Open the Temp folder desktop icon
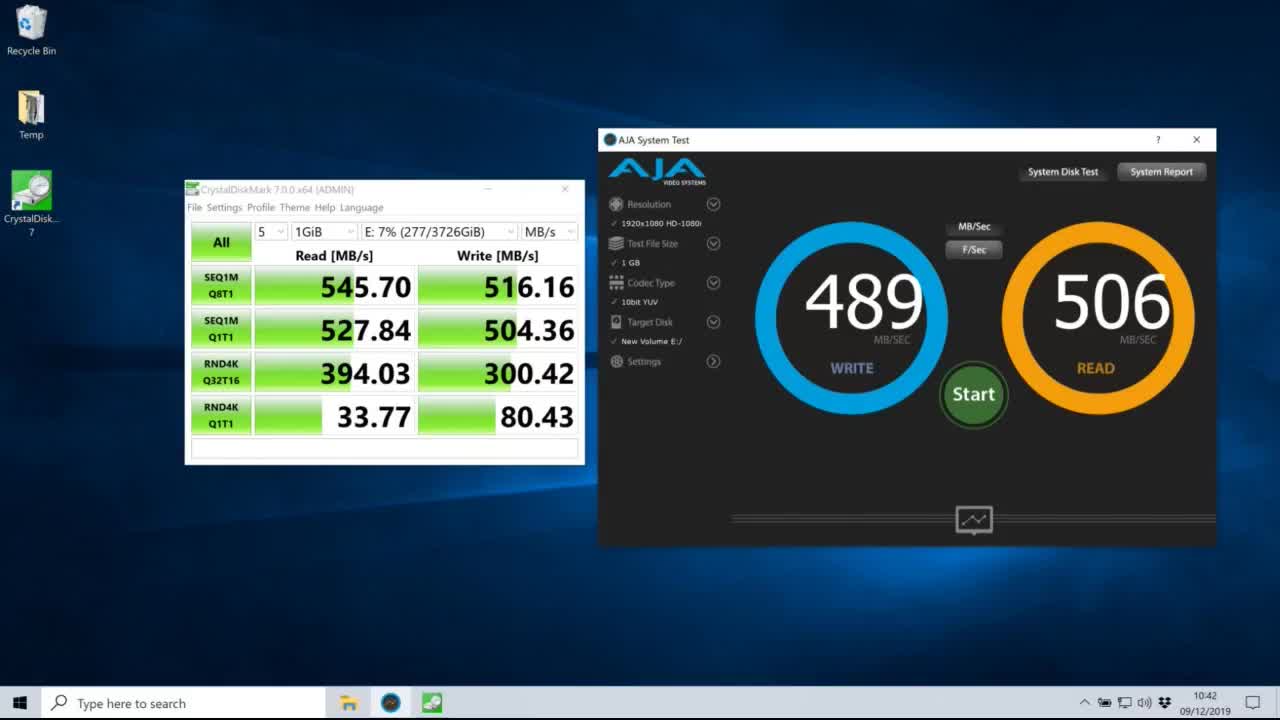This screenshot has height=720, width=1280. 31,115
